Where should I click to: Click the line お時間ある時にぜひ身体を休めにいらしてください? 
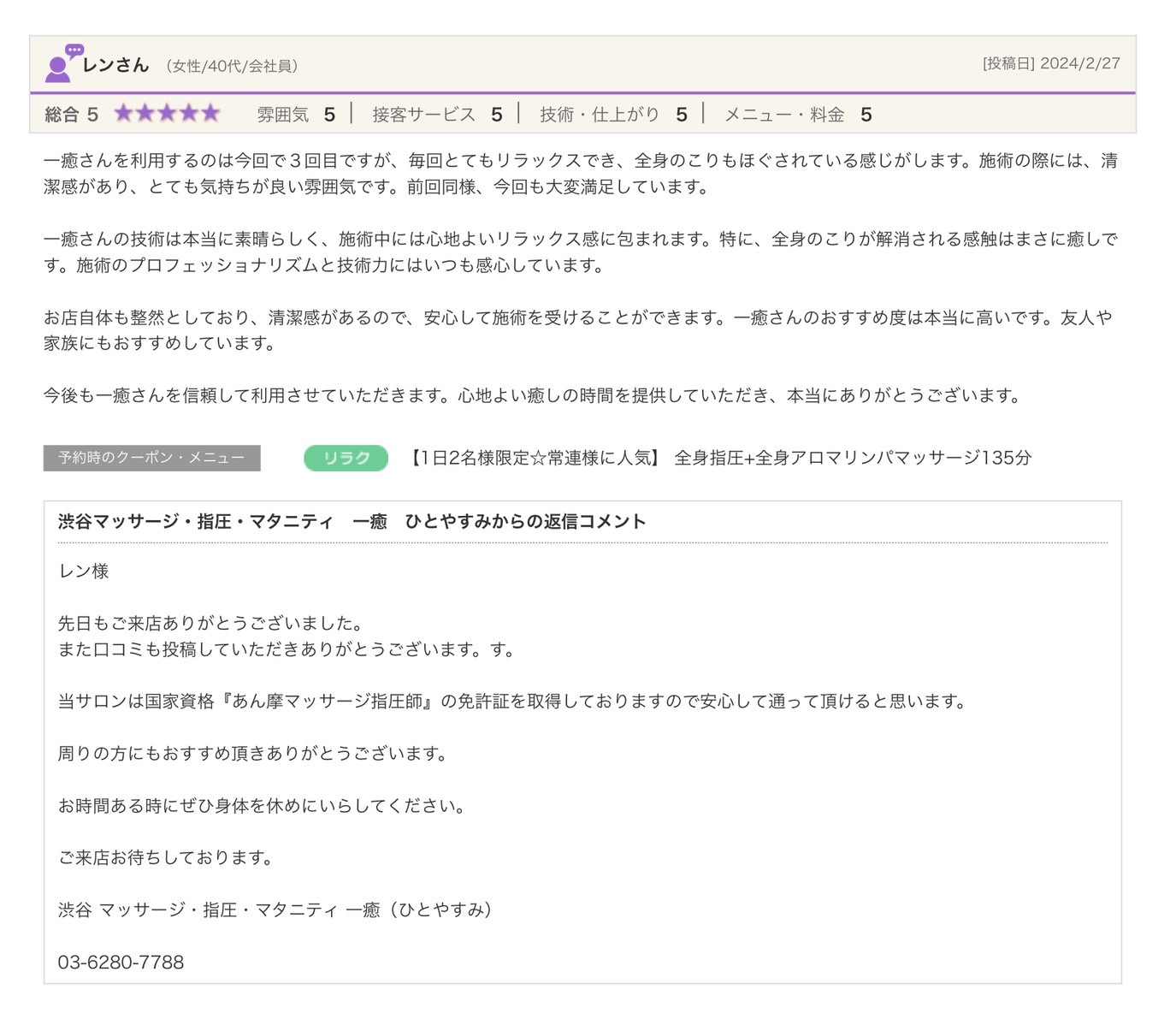263,805
